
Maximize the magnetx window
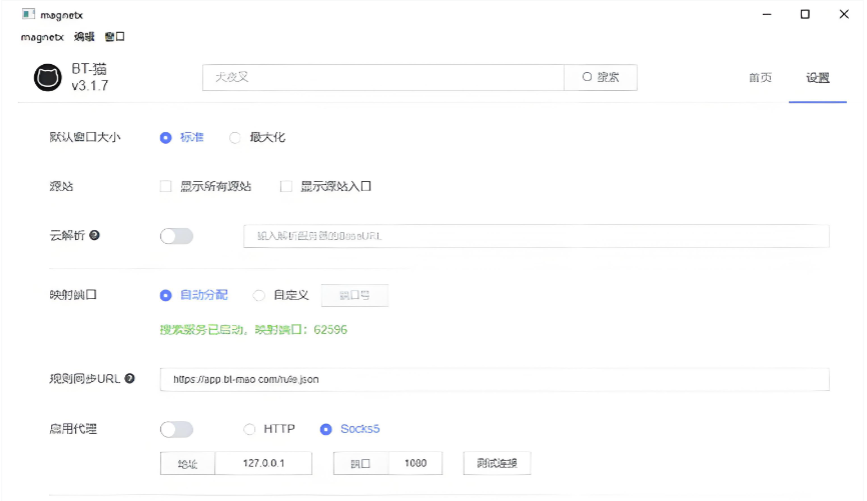(805, 14)
